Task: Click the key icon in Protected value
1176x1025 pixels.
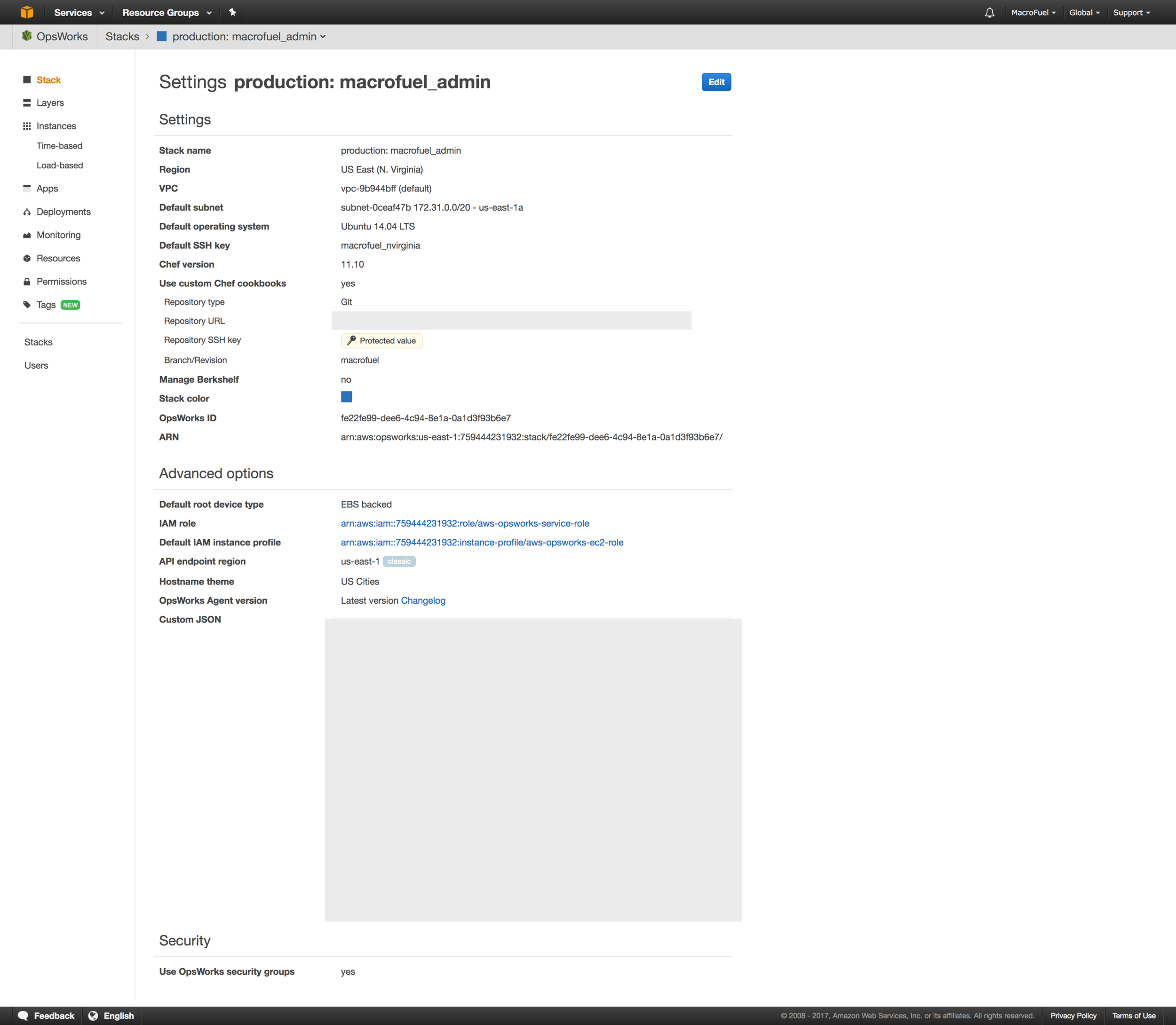Action: [x=351, y=340]
